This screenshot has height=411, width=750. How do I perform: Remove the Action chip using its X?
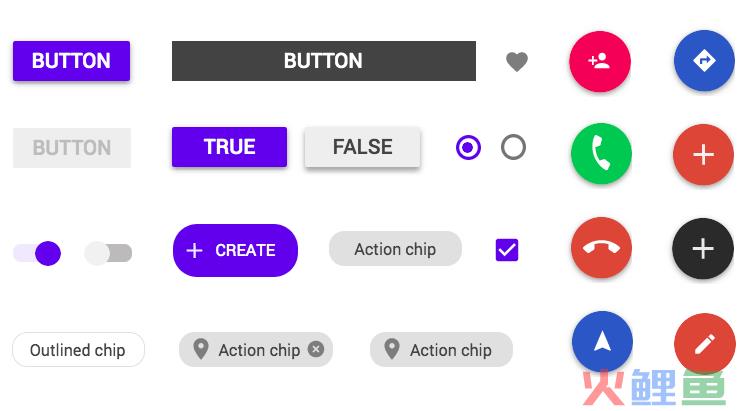click(316, 349)
